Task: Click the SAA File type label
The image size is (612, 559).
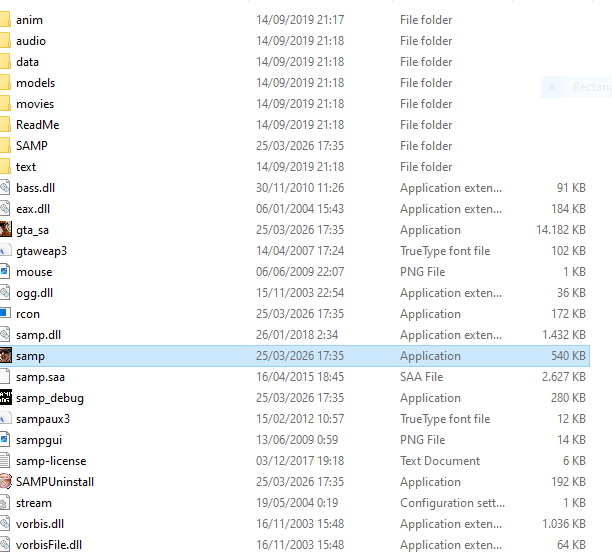Action: (x=422, y=377)
